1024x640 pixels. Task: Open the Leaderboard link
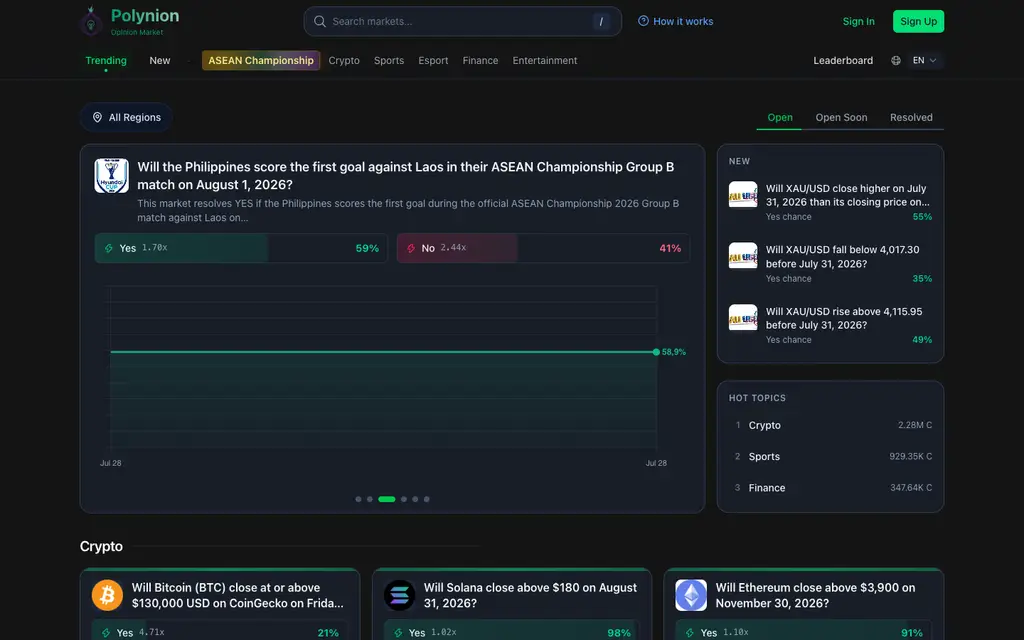coord(842,60)
